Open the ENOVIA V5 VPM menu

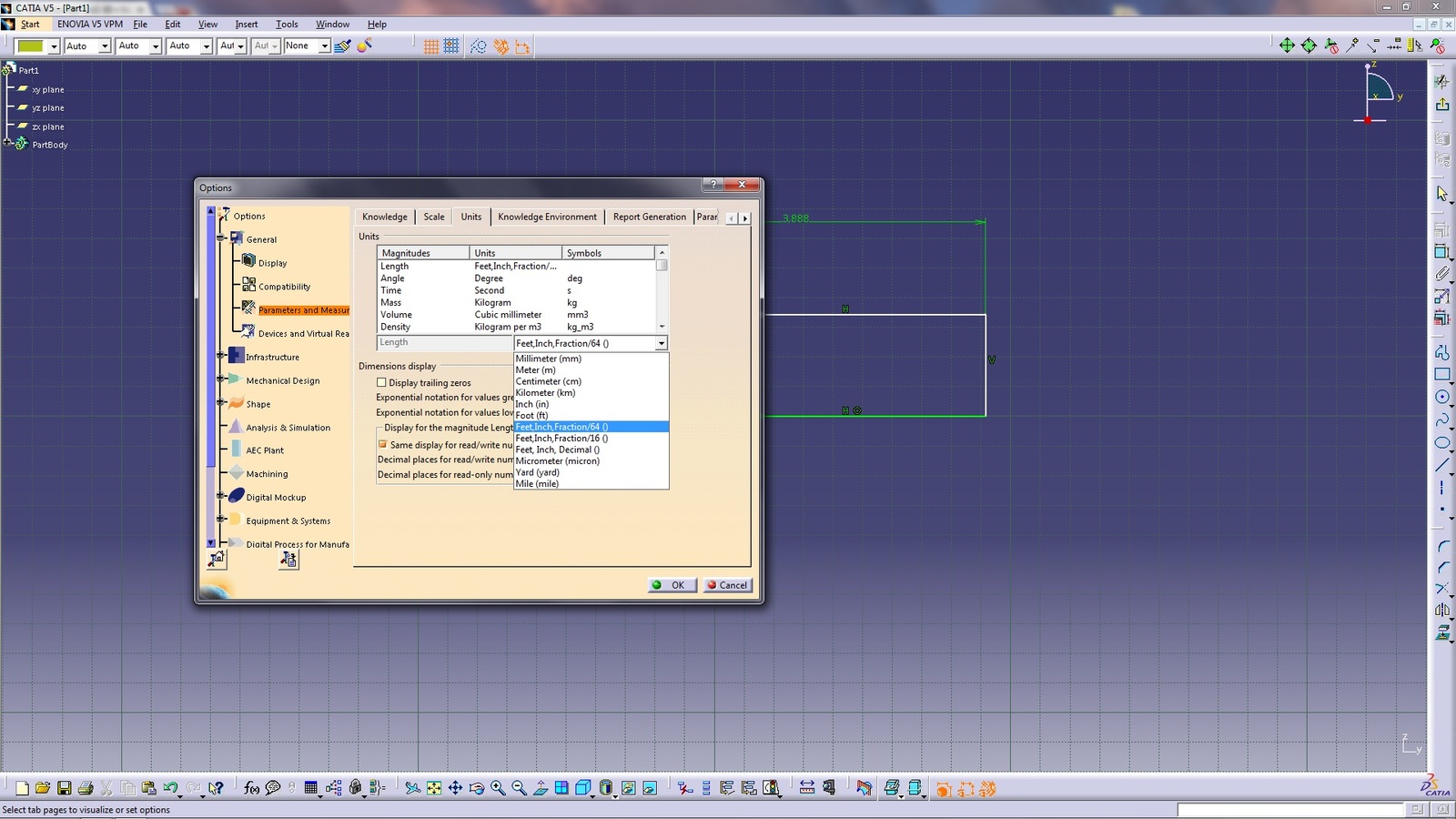coord(89,25)
